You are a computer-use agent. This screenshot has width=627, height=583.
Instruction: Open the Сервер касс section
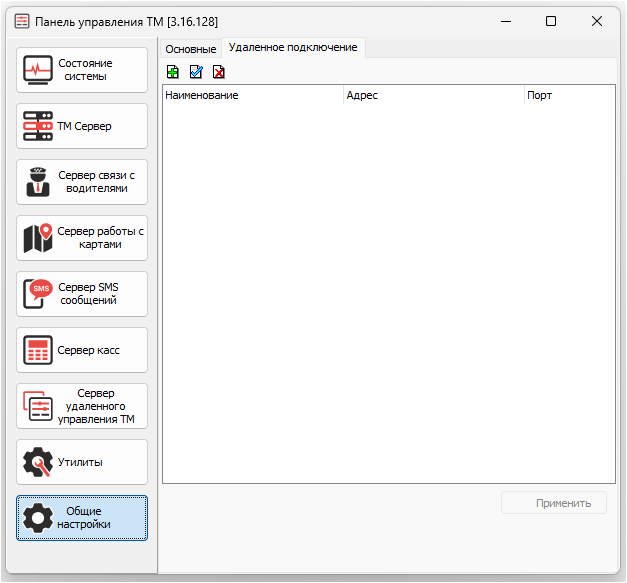82,350
